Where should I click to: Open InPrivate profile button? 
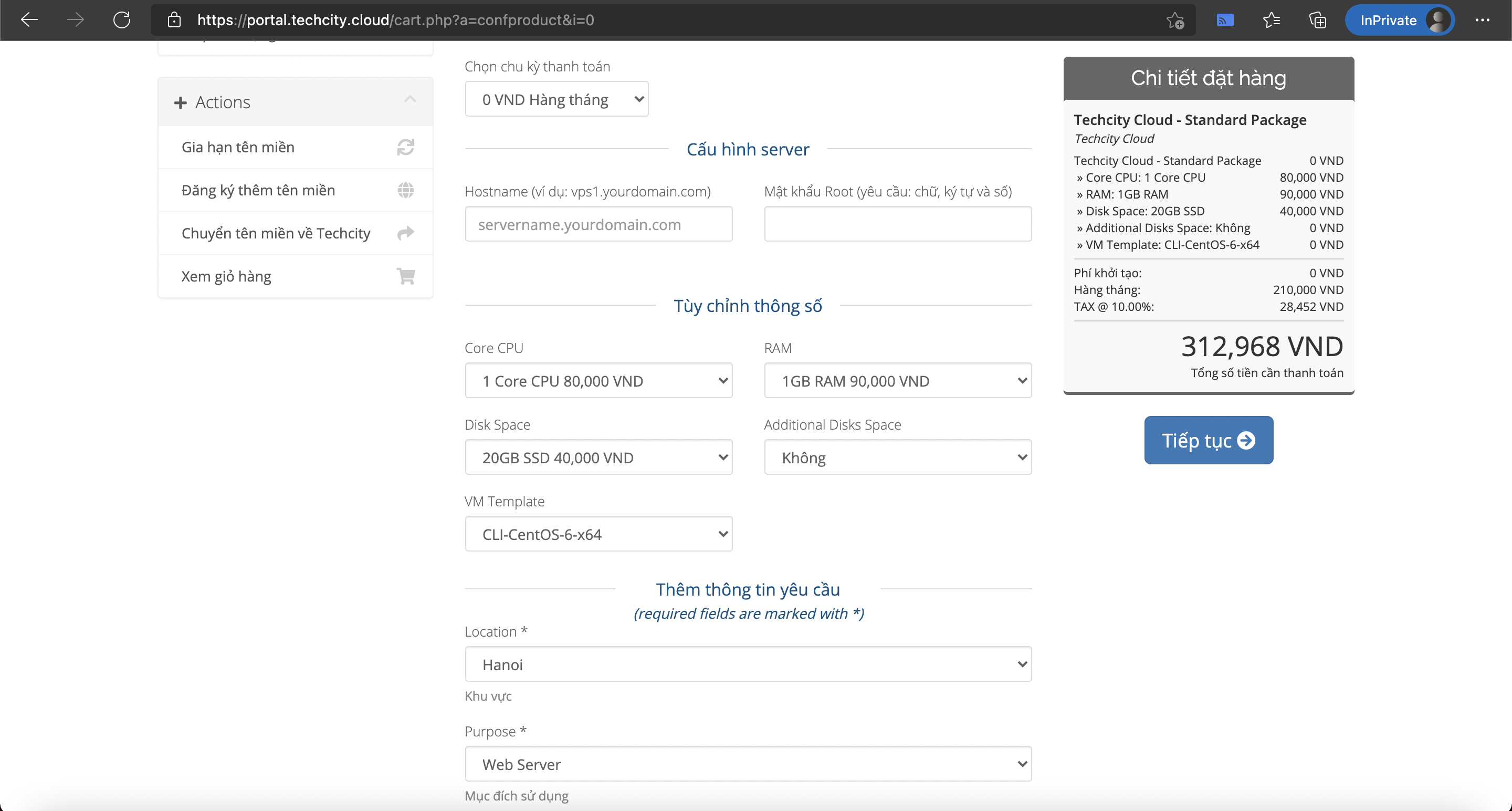(x=1399, y=20)
